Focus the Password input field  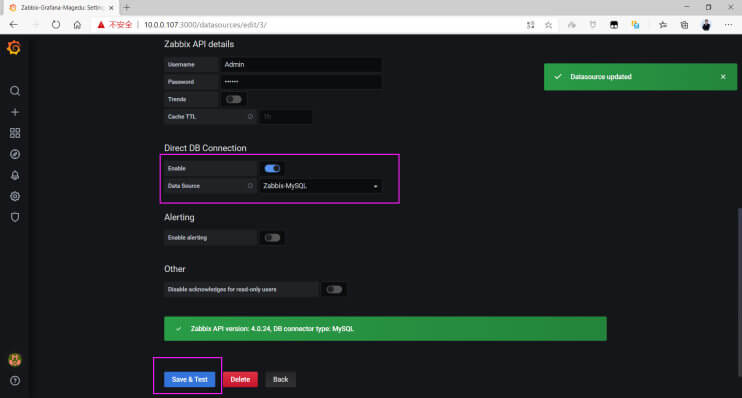click(301, 82)
